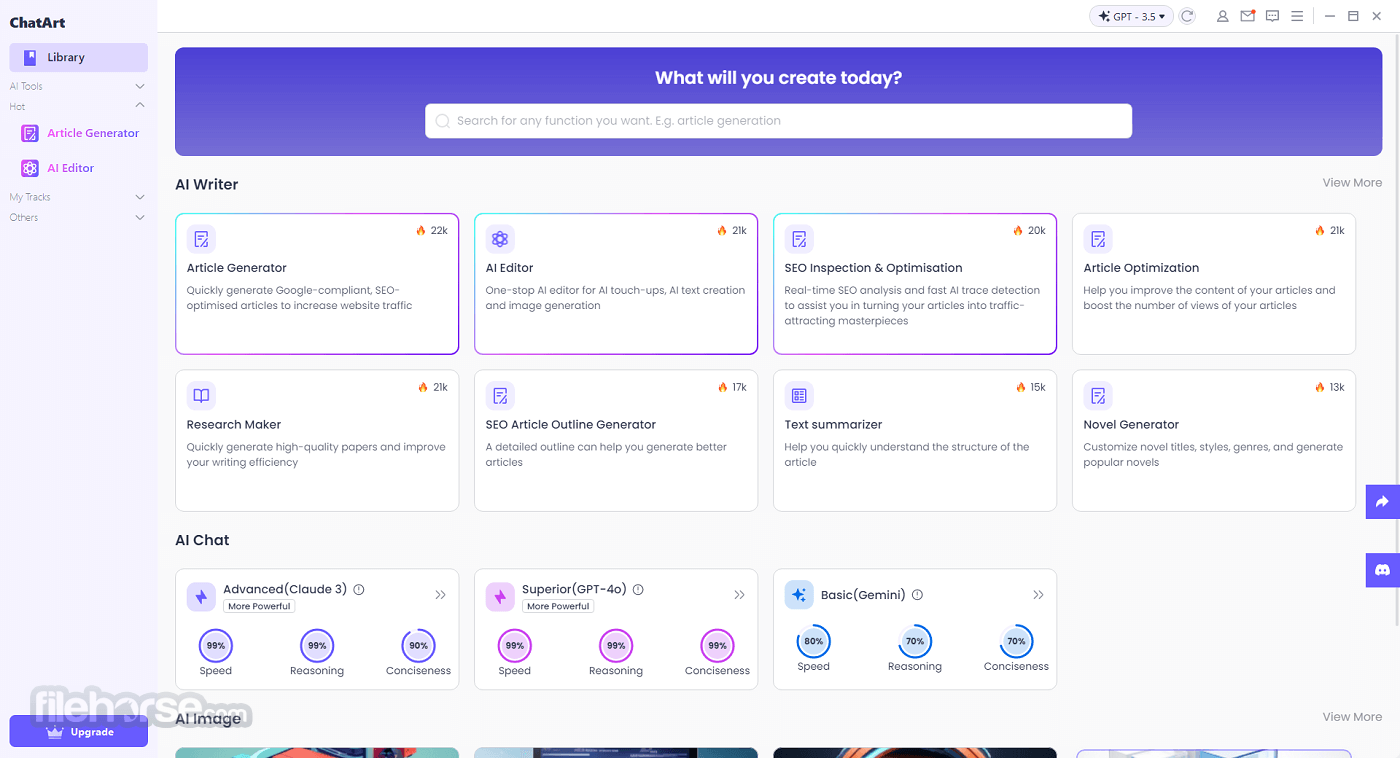Click the Article Optimization card icon
This screenshot has width=1400, height=758.
(x=1098, y=239)
